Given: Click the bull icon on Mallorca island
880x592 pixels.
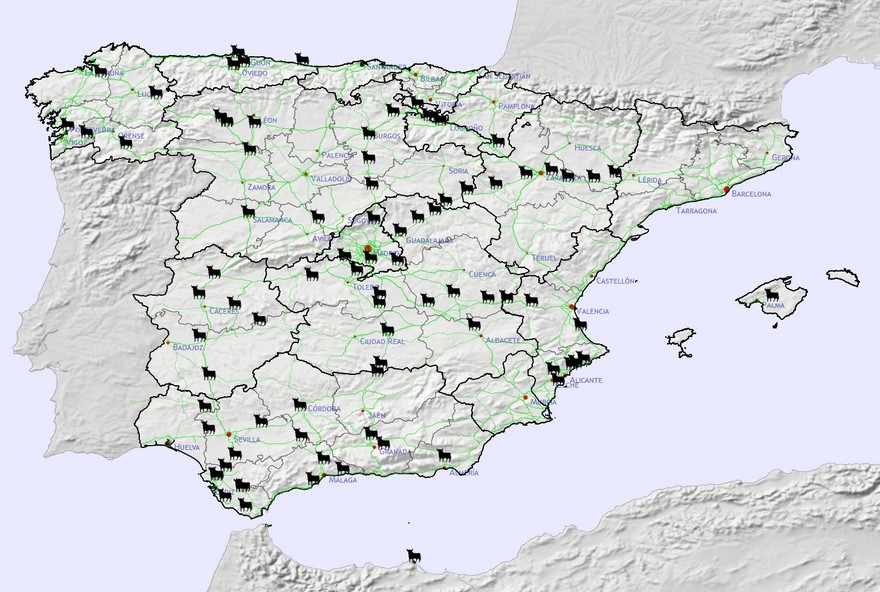Looking at the screenshot, I should coord(771,295).
